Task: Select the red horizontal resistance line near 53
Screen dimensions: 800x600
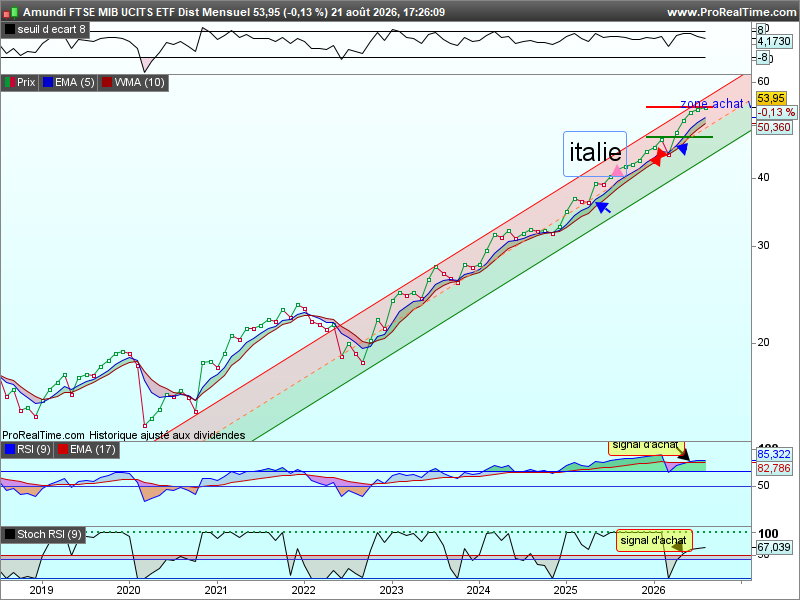Action: (679, 107)
